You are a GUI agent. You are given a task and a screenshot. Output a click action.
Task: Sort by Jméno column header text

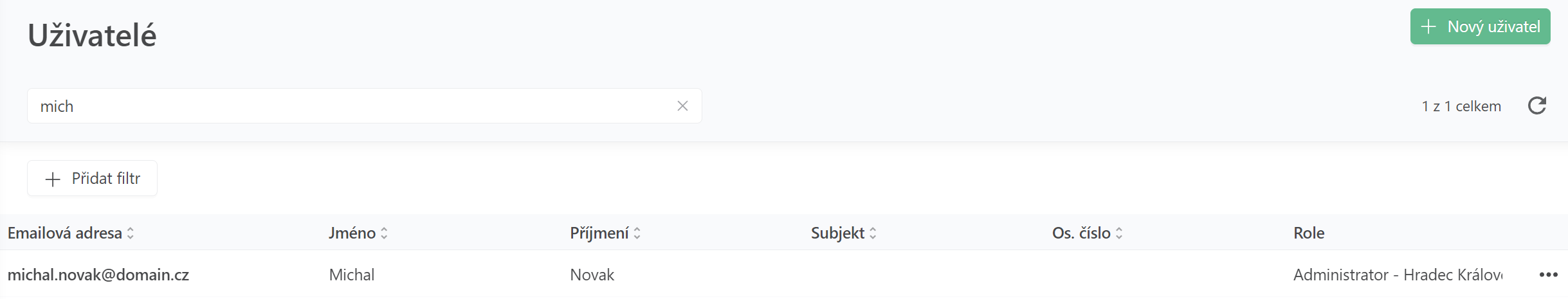point(352,233)
